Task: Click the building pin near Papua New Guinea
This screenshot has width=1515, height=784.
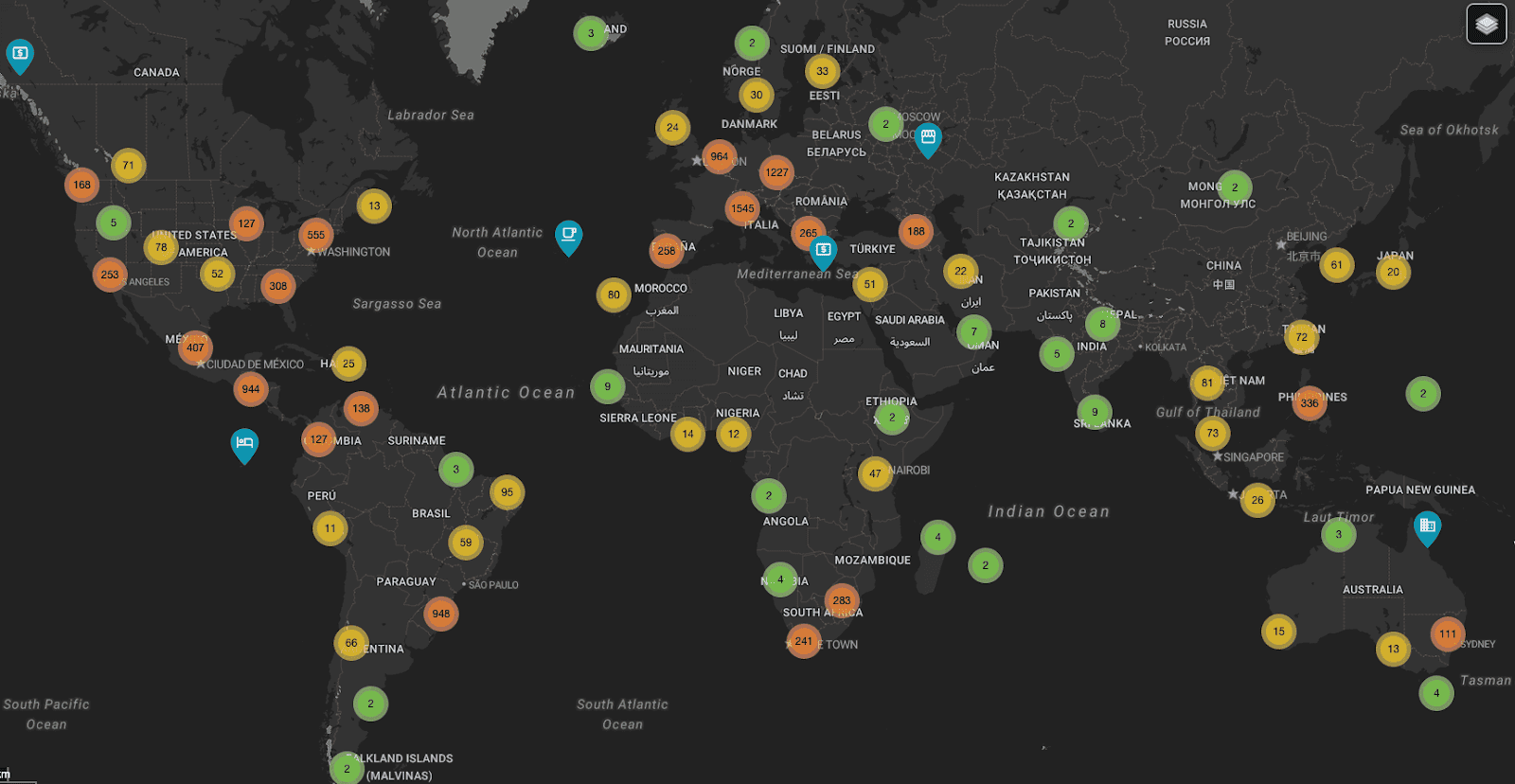Action: point(1427,526)
